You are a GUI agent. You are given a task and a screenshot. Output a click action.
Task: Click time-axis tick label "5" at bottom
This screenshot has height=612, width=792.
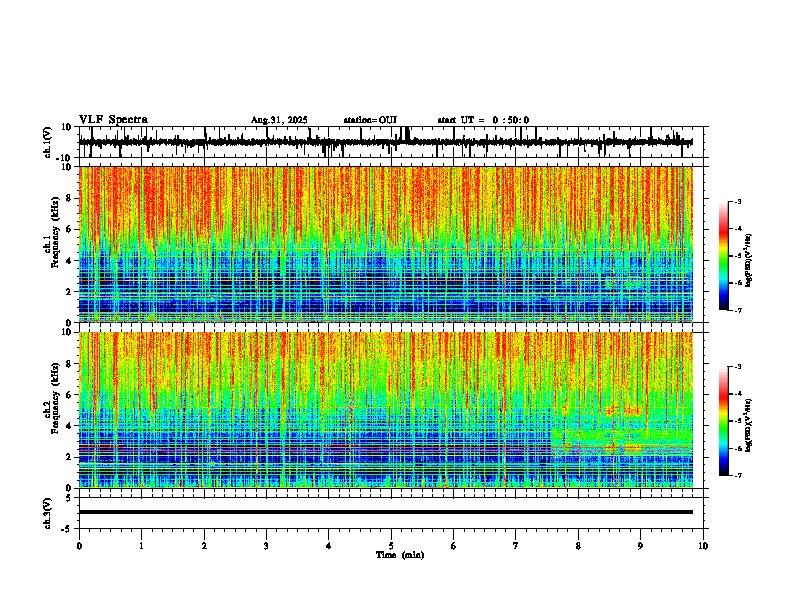click(x=391, y=546)
